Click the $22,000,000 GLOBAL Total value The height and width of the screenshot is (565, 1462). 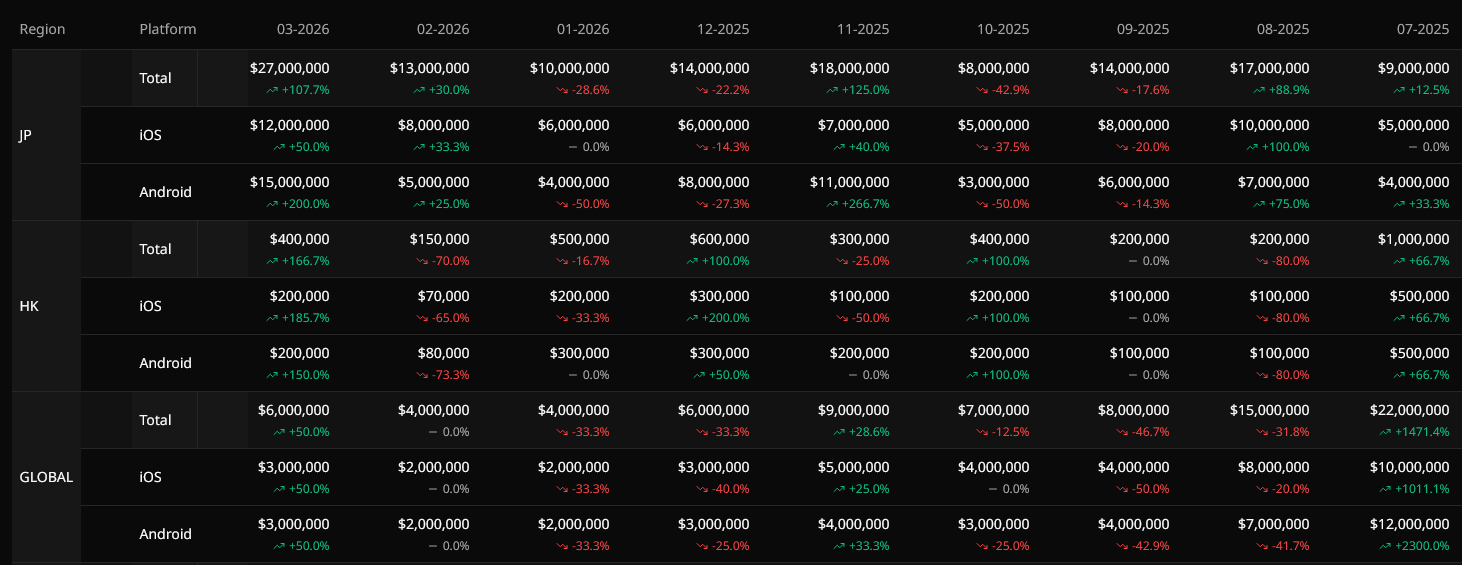click(x=1410, y=410)
